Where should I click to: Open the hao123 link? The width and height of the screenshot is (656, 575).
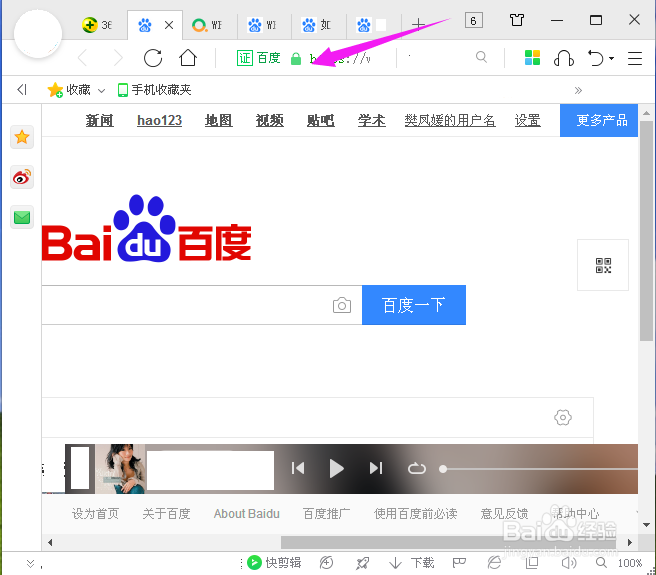pos(159,121)
